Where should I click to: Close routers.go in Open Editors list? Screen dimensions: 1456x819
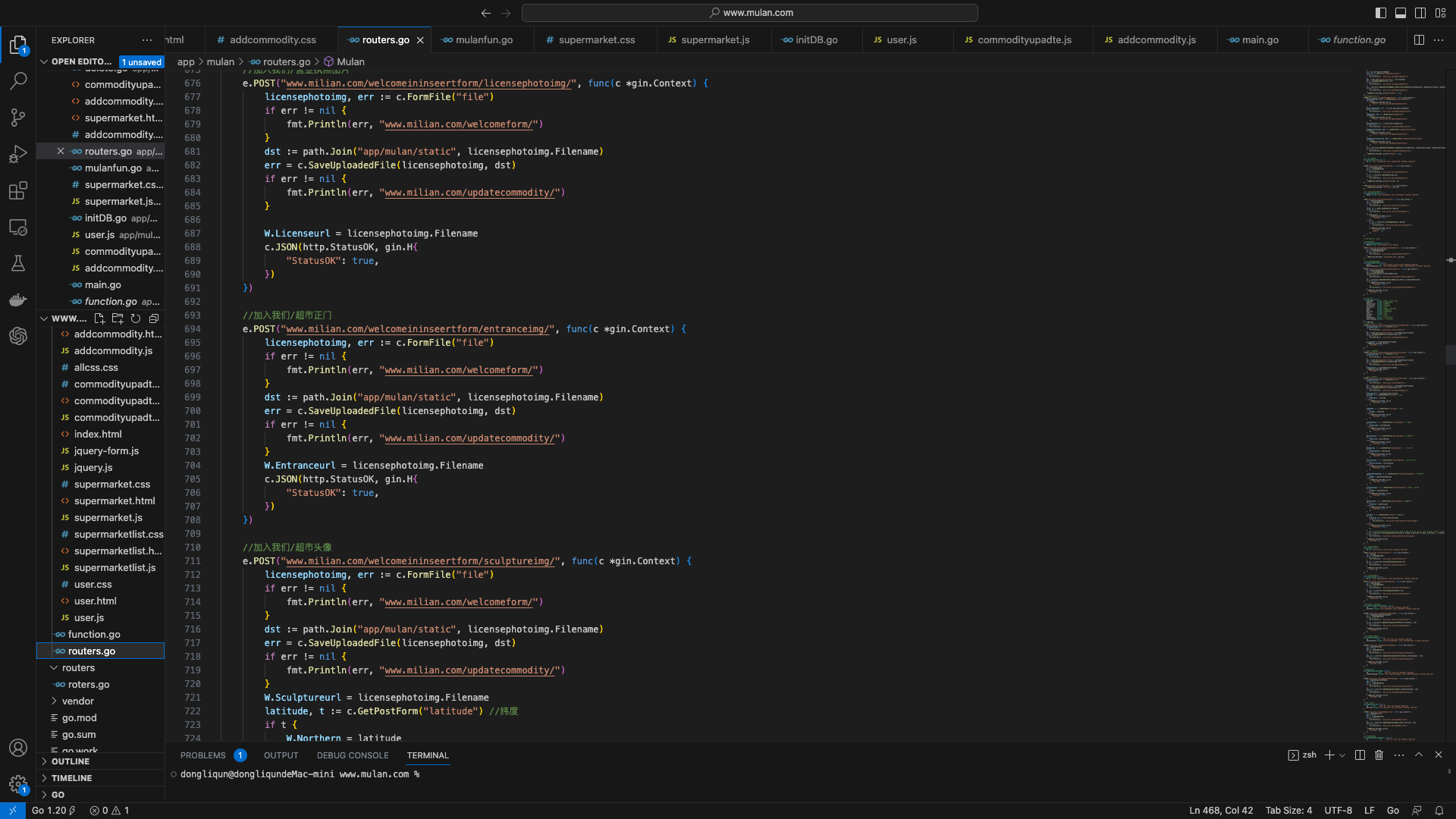click(x=61, y=152)
